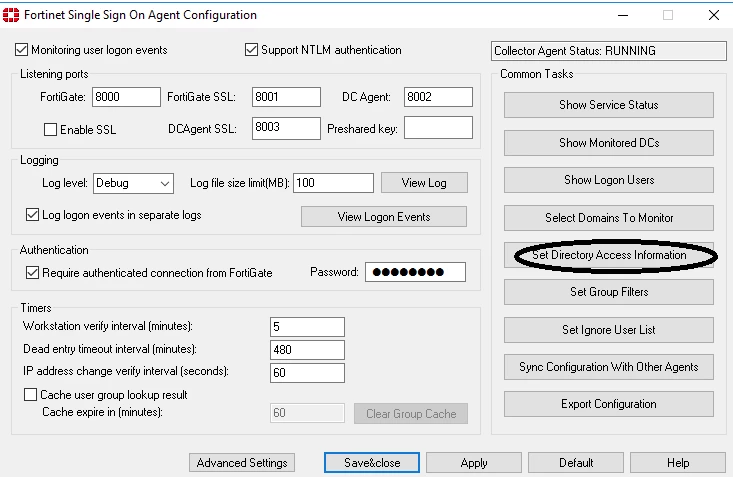Toggle Monitoring user logon events checkbox
This screenshot has height=477, width=733.
click(x=22, y=50)
